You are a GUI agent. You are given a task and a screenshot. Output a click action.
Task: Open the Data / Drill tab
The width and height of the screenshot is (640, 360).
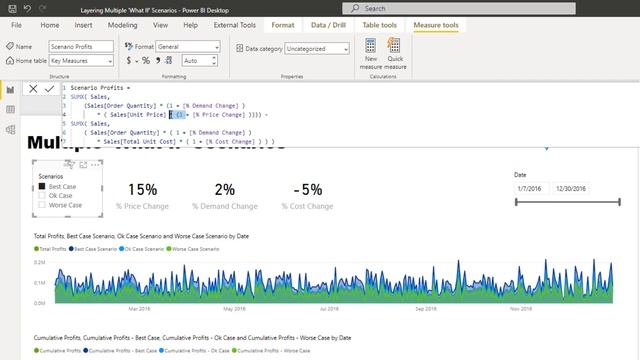click(328, 25)
